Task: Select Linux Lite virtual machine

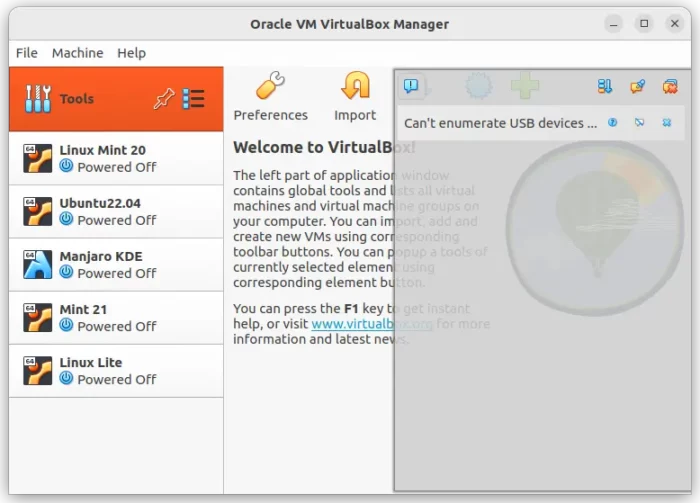Action: pyautogui.click(x=116, y=371)
